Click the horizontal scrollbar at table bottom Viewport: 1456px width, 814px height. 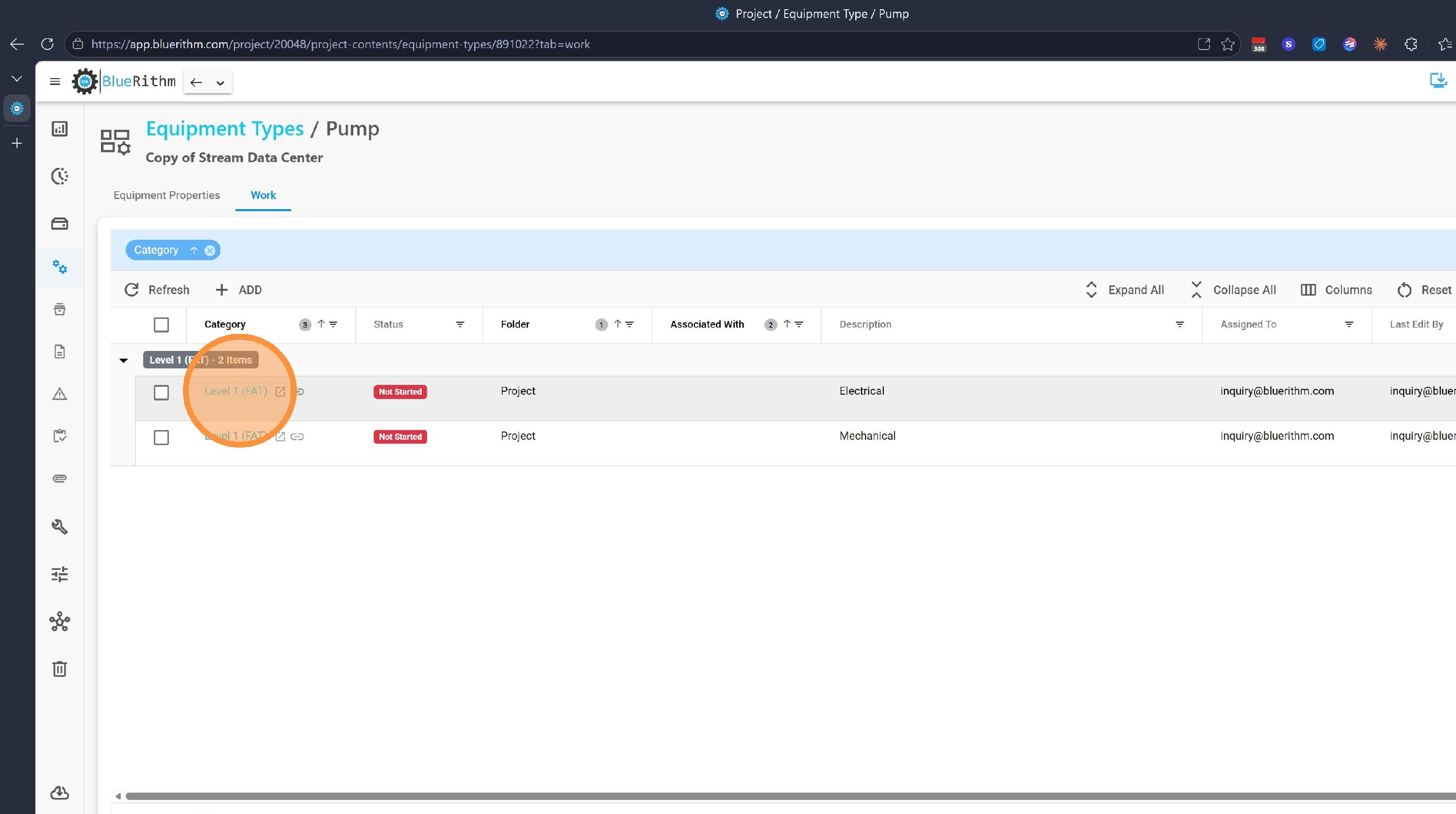pos(790,797)
